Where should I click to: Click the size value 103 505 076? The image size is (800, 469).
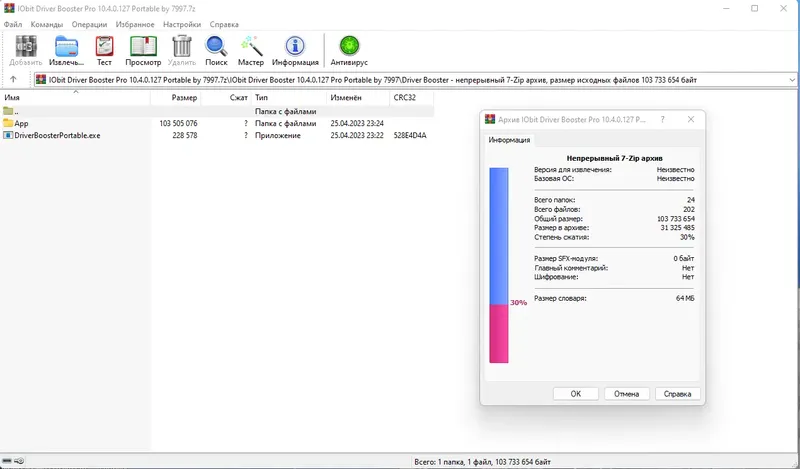point(178,123)
